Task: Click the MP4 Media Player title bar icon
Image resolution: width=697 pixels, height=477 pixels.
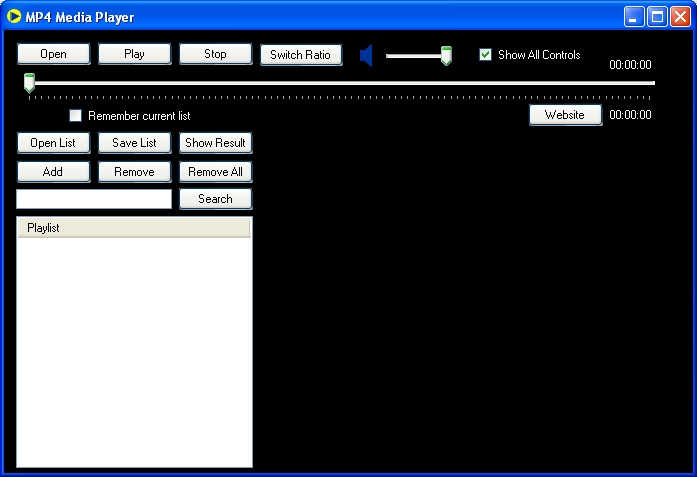Action: (x=14, y=17)
